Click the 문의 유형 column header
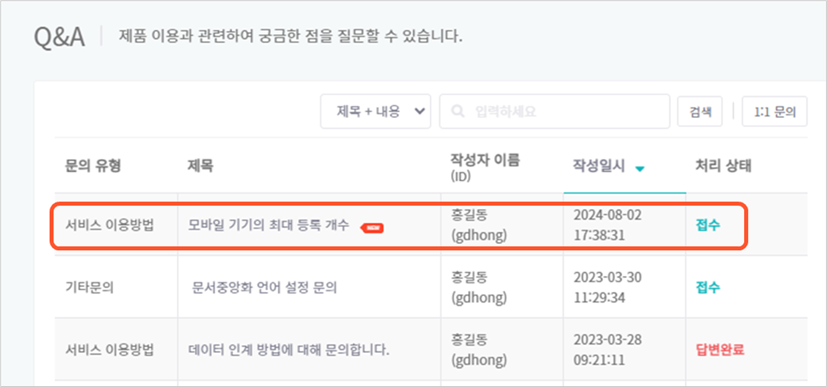This screenshot has height=387, width=827. (x=93, y=167)
